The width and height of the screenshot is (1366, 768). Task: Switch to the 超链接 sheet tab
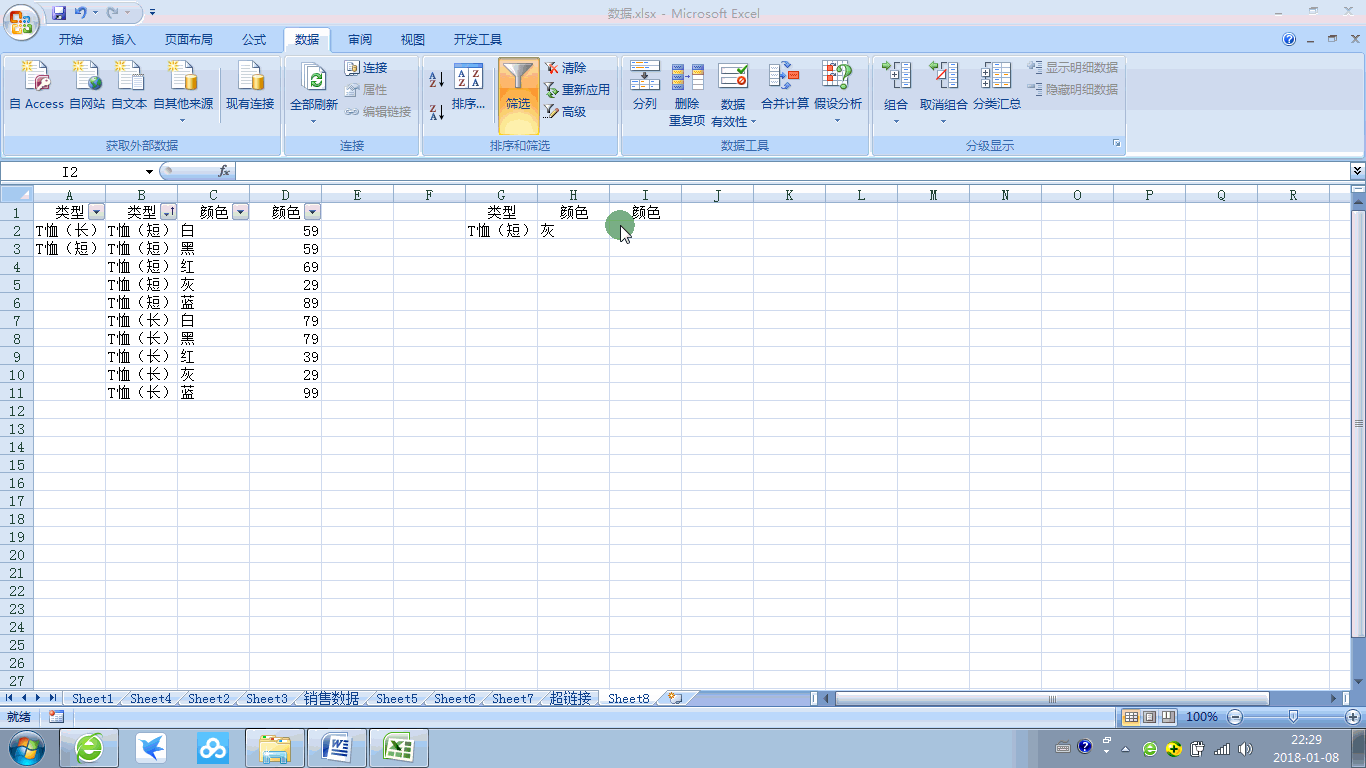(570, 699)
